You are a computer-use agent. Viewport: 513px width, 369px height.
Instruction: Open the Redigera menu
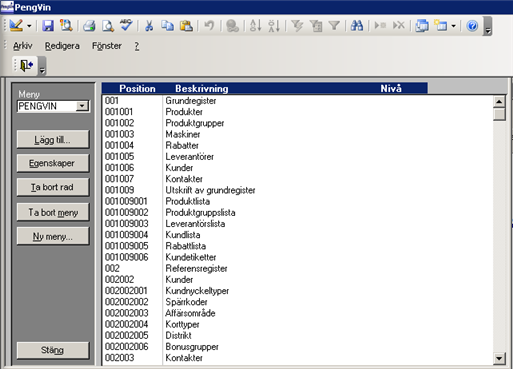tap(62, 46)
